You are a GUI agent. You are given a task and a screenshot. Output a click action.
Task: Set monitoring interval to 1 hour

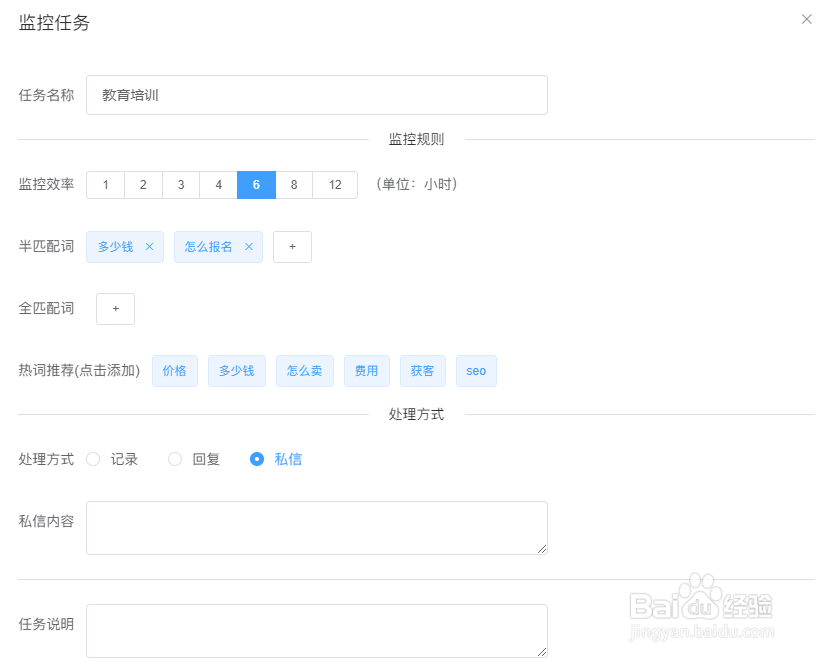pyautogui.click(x=105, y=185)
